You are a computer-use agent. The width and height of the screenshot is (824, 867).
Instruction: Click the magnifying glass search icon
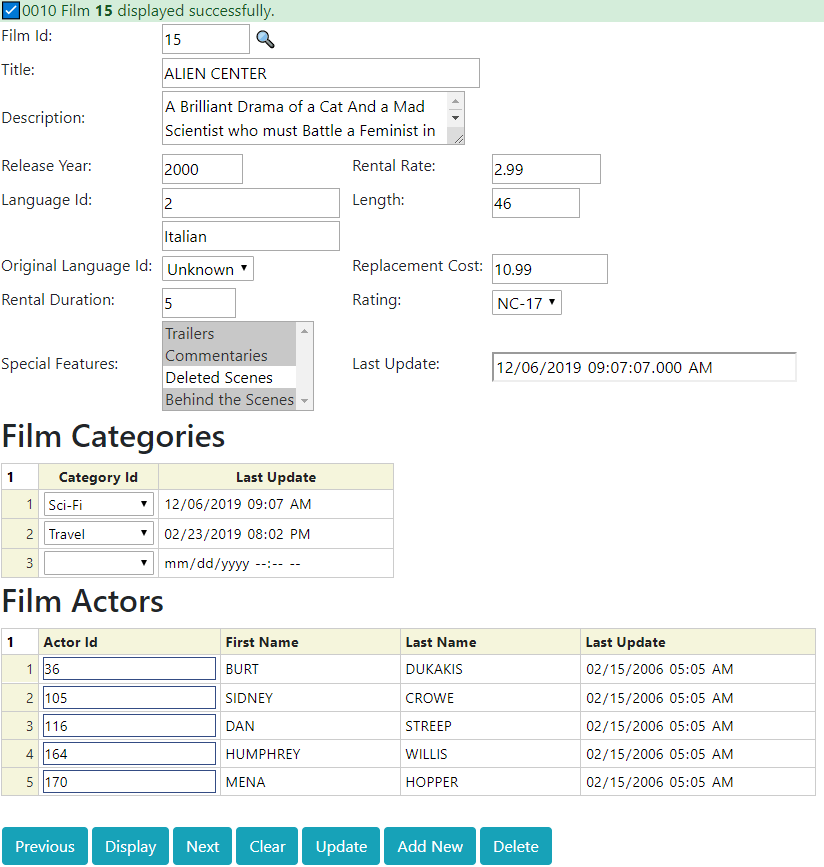click(x=264, y=39)
